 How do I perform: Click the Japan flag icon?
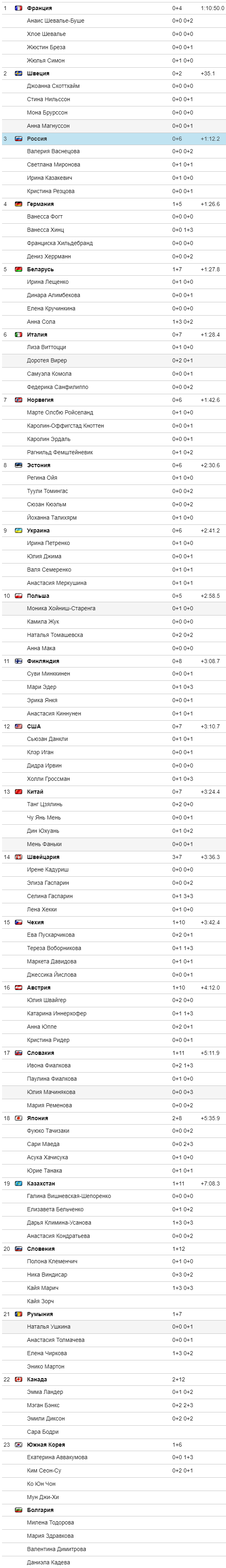(x=18, y=1118)
